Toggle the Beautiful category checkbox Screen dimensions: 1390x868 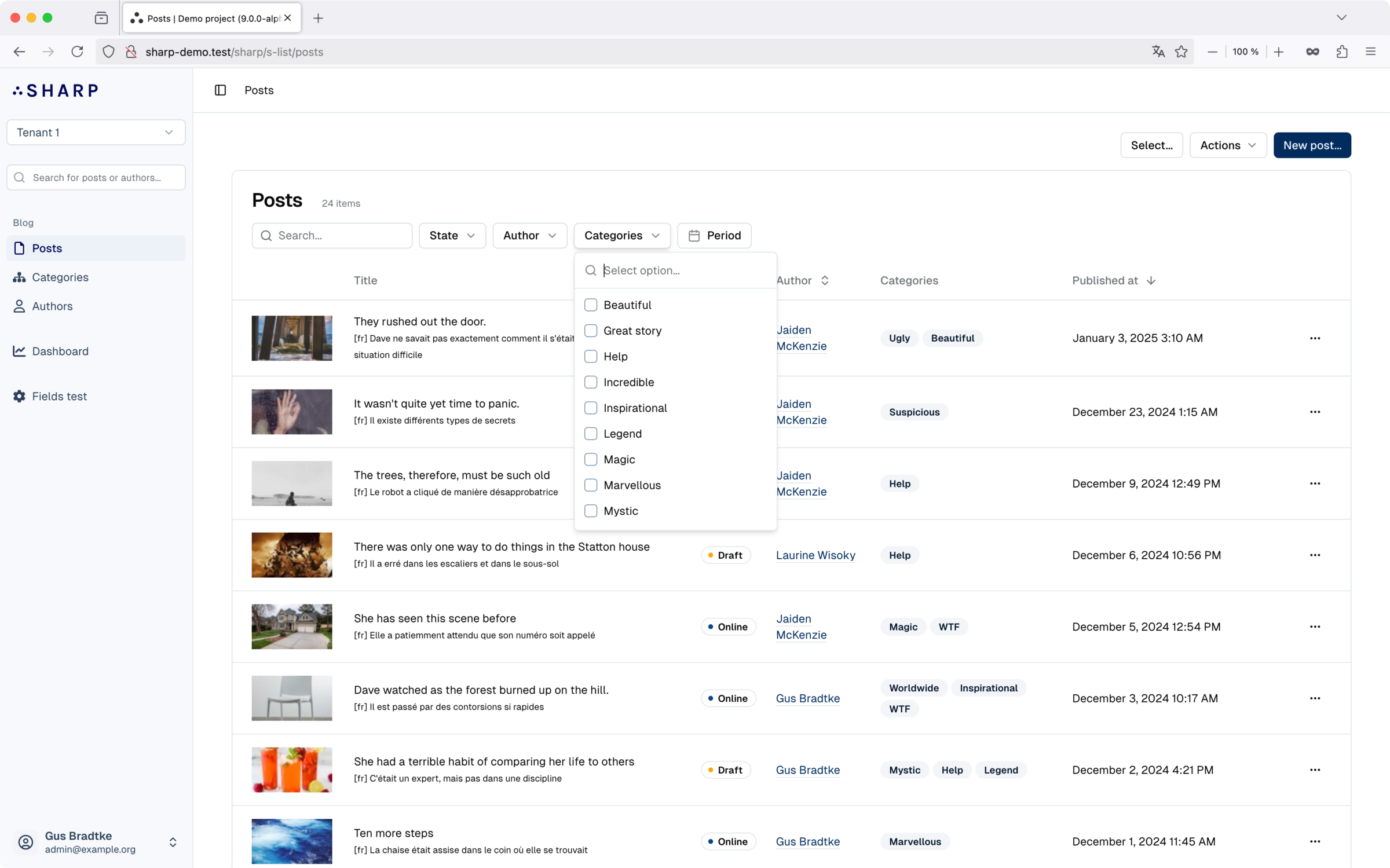pos(591,304)
